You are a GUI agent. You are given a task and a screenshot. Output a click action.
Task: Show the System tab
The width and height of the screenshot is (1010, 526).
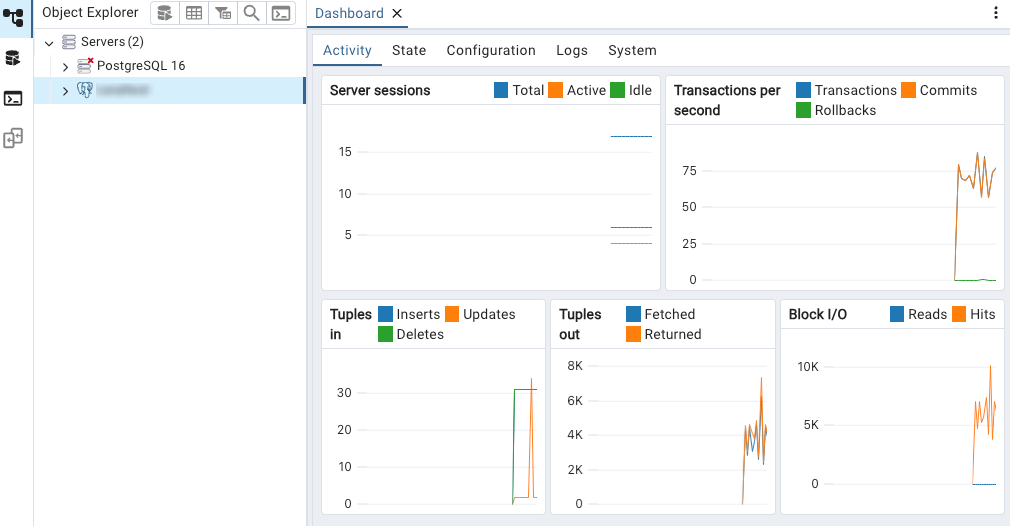click(x=632, y=50)
